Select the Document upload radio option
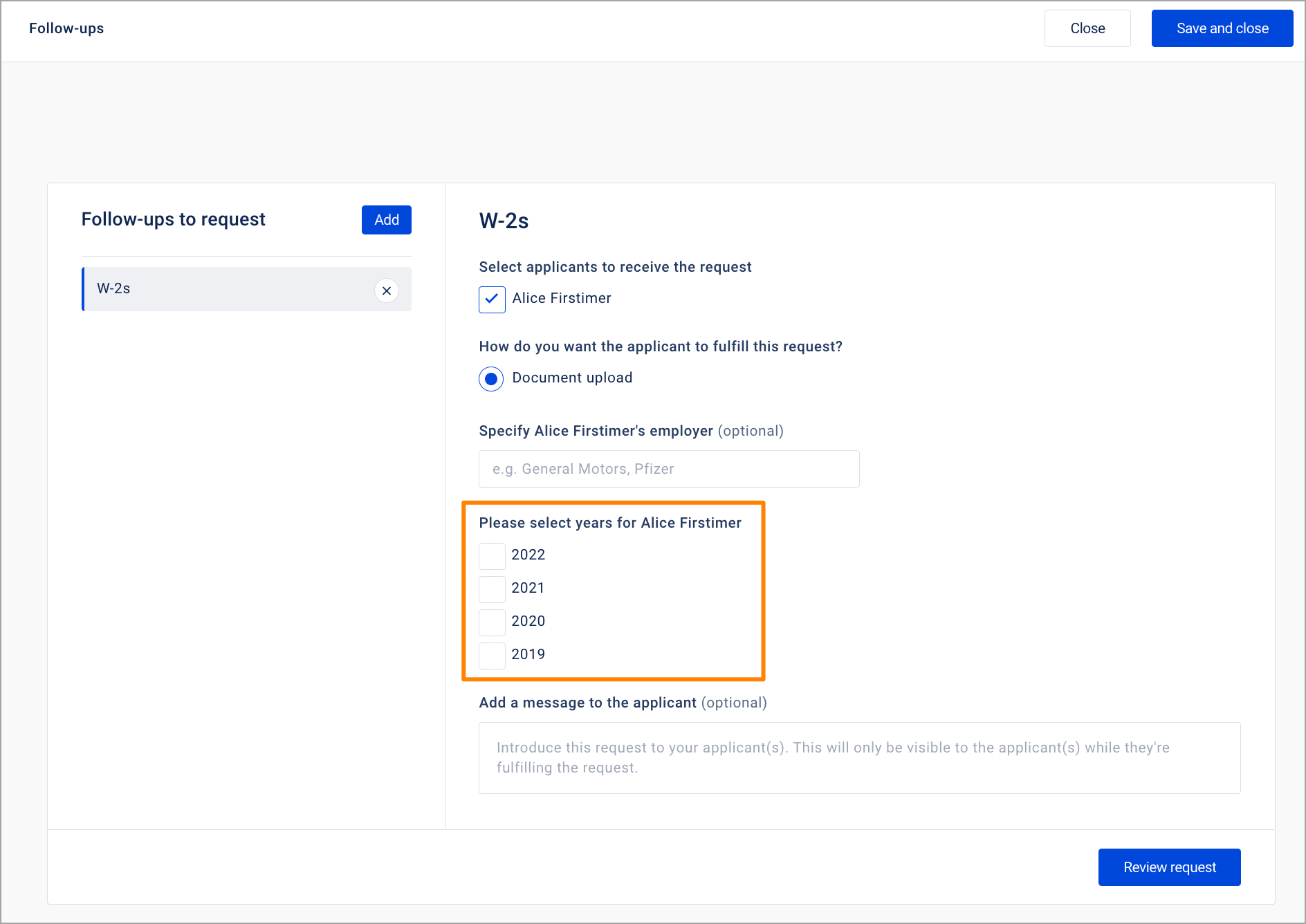The height and width of the screenshot is (924, 1306). coord(491,378)
